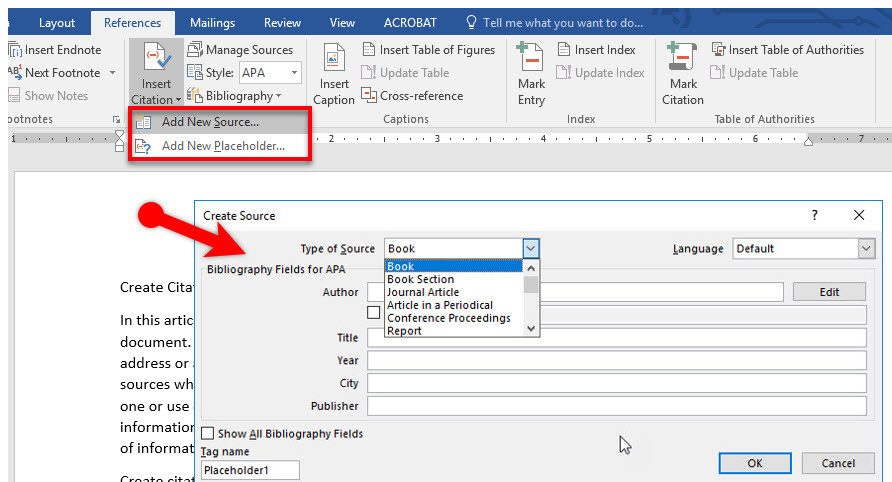Screen dimensions: 892x482
Task: Click Update Table in Table of Authorities group
Action: click(x=754, y=73)
